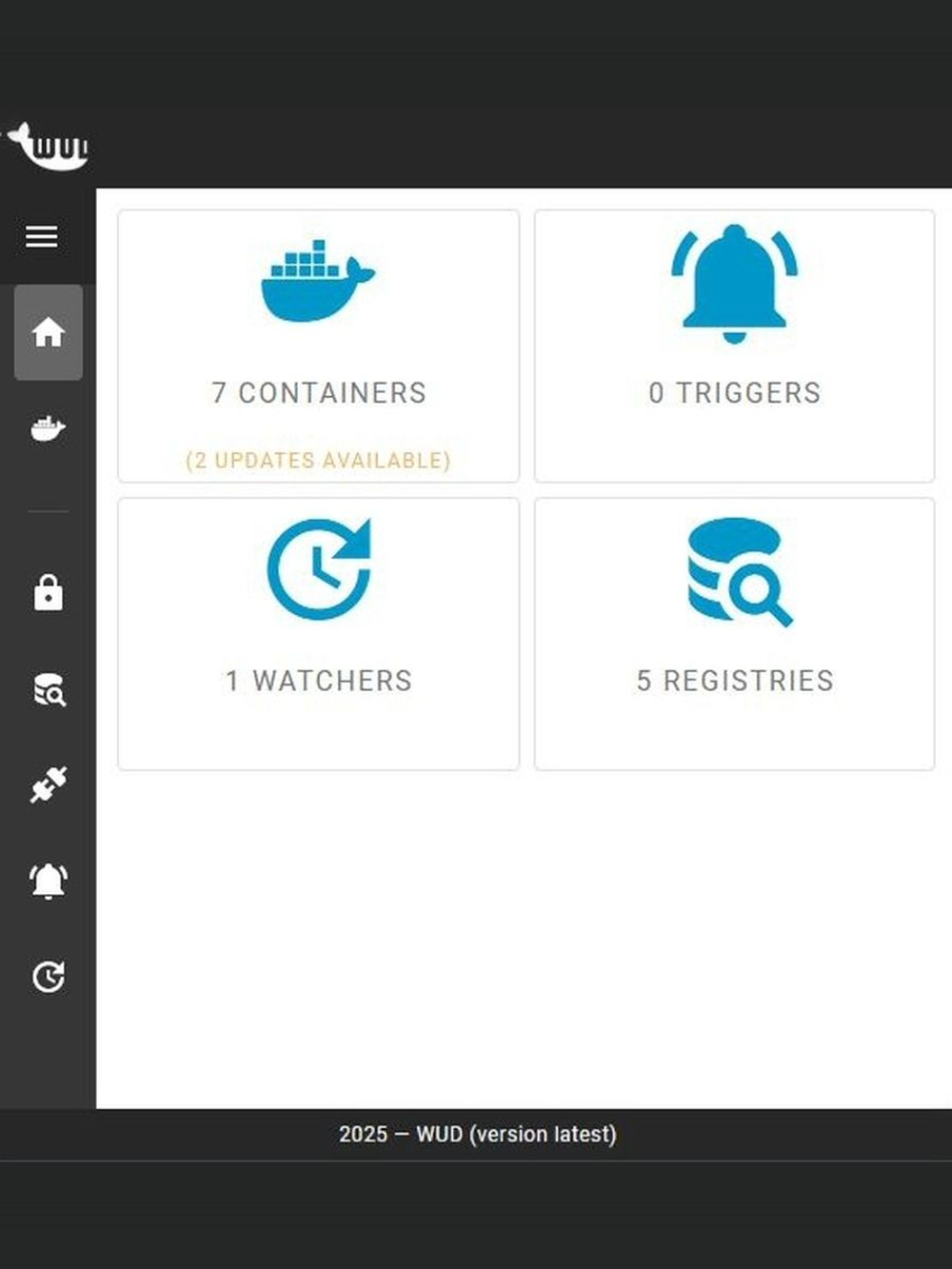
Task: Click the large ringing bell icon on the dashboard
Action: pos(734,284)
